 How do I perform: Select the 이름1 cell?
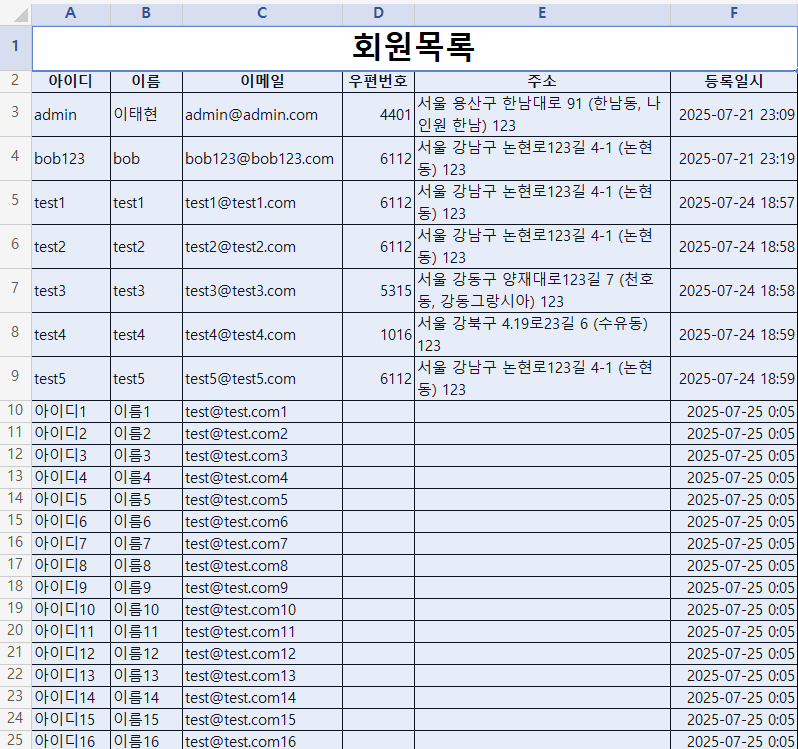tap(146, 411)
